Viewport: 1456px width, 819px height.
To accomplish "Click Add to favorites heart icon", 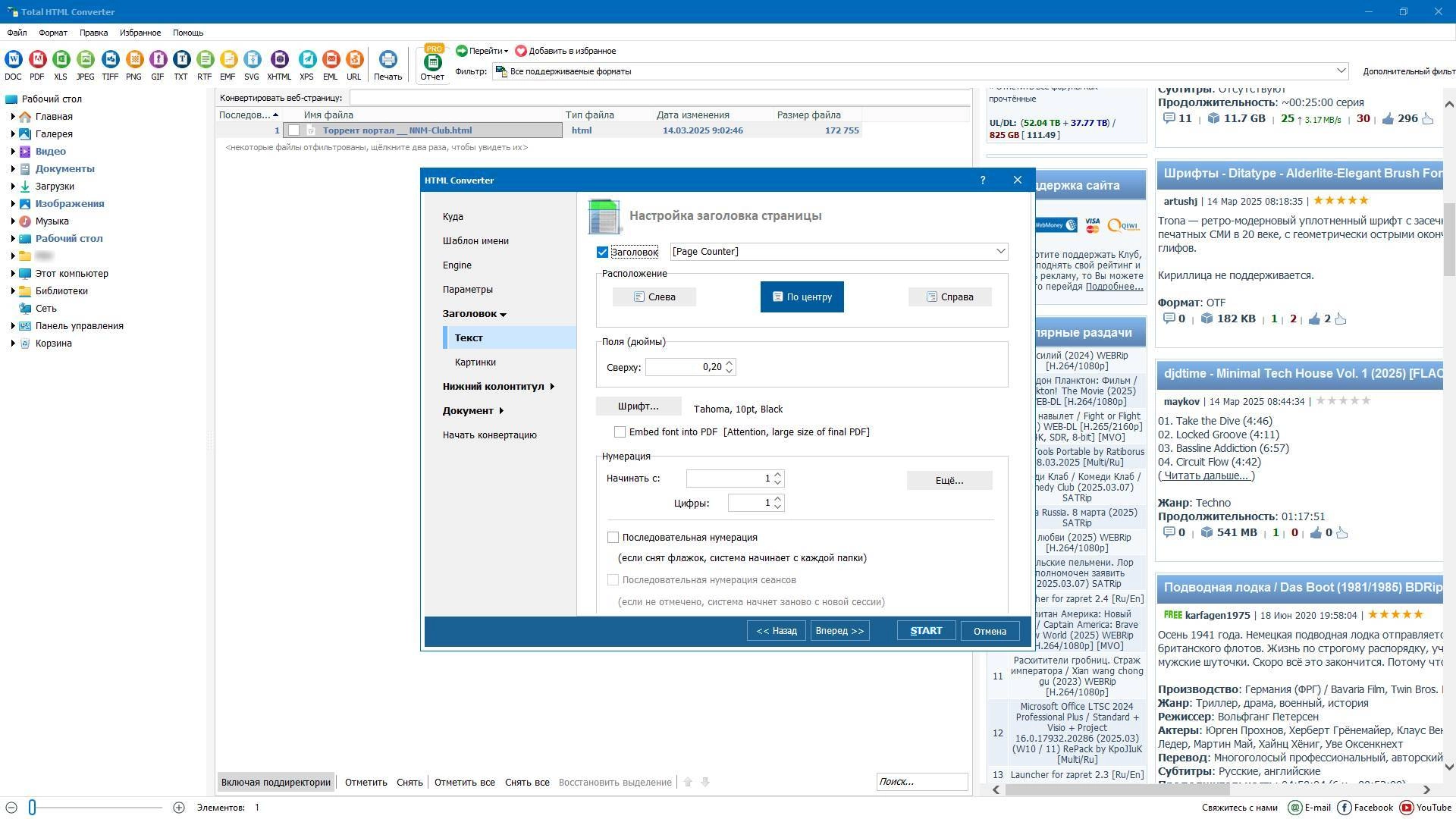I will pos(521,51).
